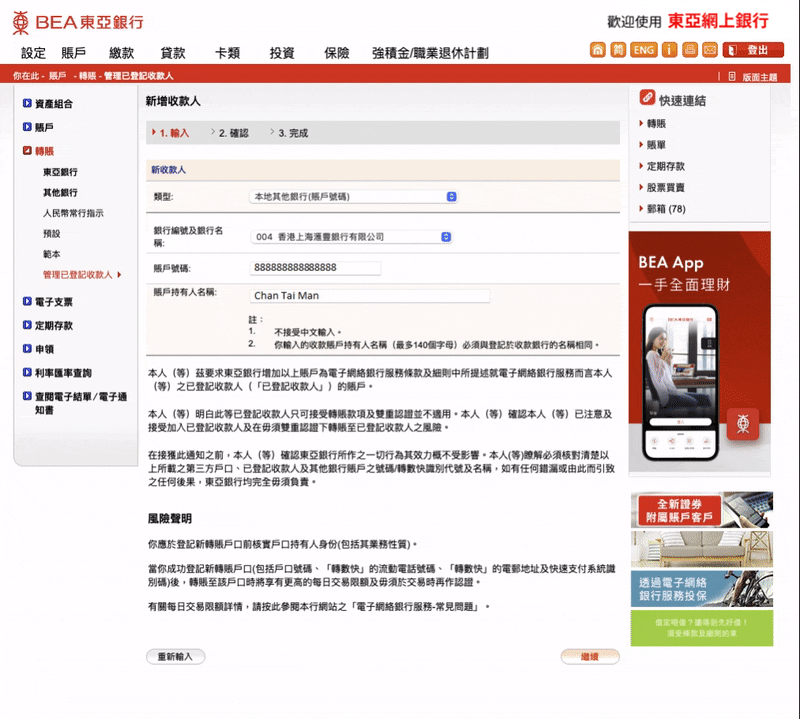Focus the 賬戶號碼 account number field
This screenshot has width=800, height=719.
pyautogui.click(x=315, y=267)
